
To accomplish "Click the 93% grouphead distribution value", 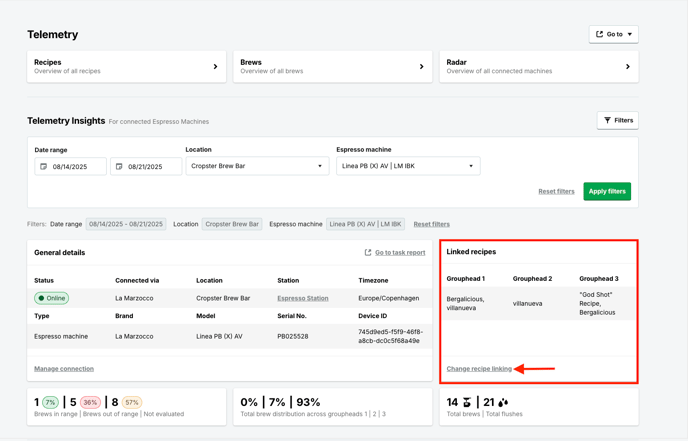I will [308, 402].
